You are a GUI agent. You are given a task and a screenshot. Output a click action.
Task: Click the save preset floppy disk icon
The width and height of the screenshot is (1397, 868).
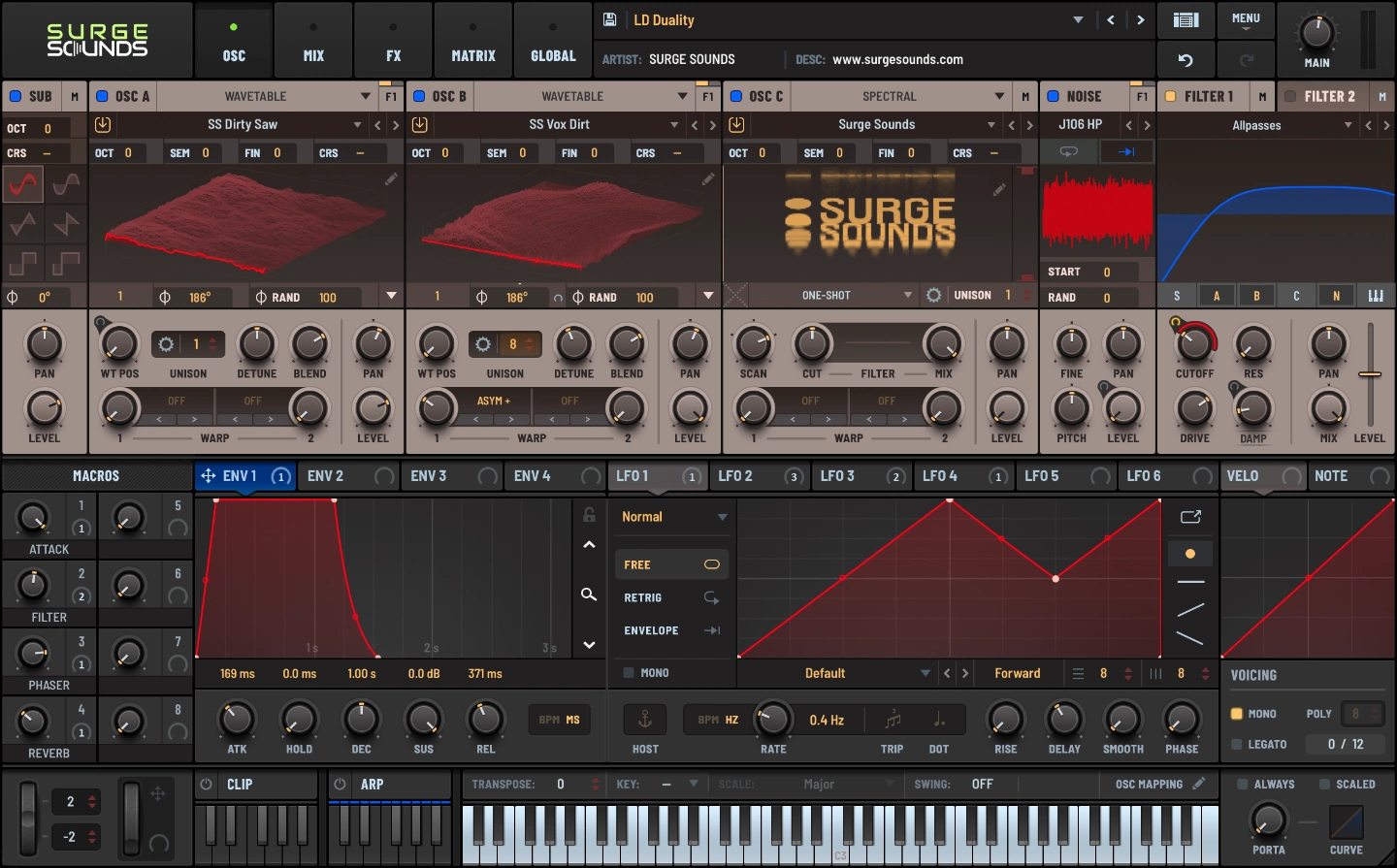(610, 19)
